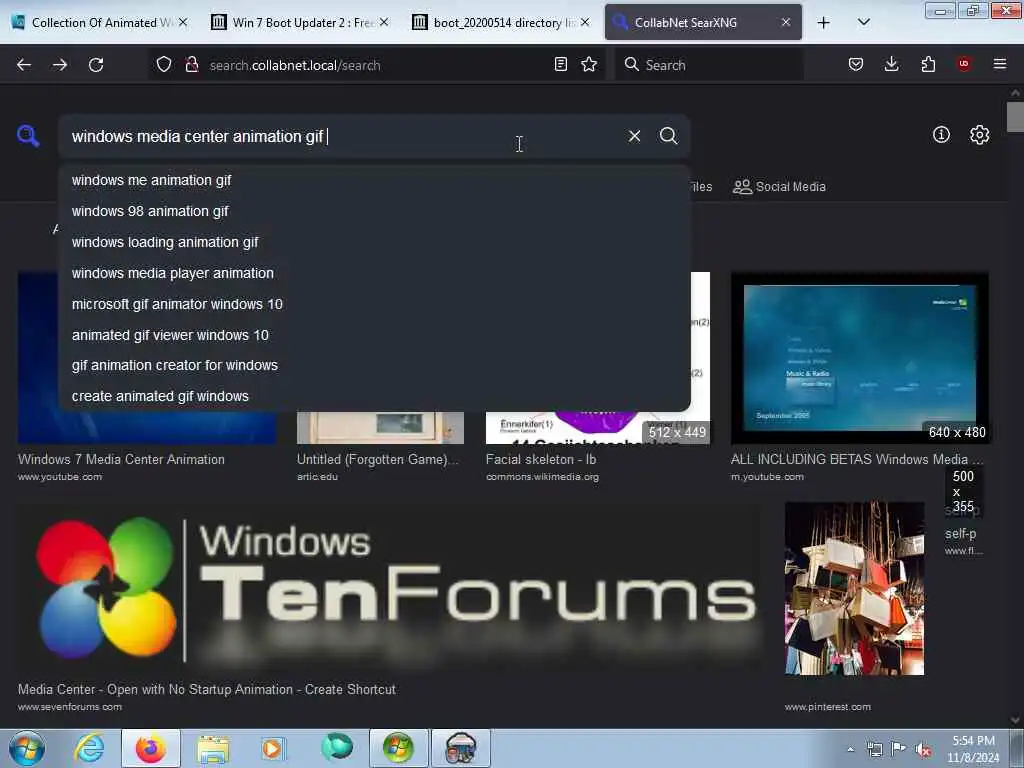This screenshot has width=1024, height=768.
Task: Close the boot_20200514 directory tab
Action: click(585, 22)
